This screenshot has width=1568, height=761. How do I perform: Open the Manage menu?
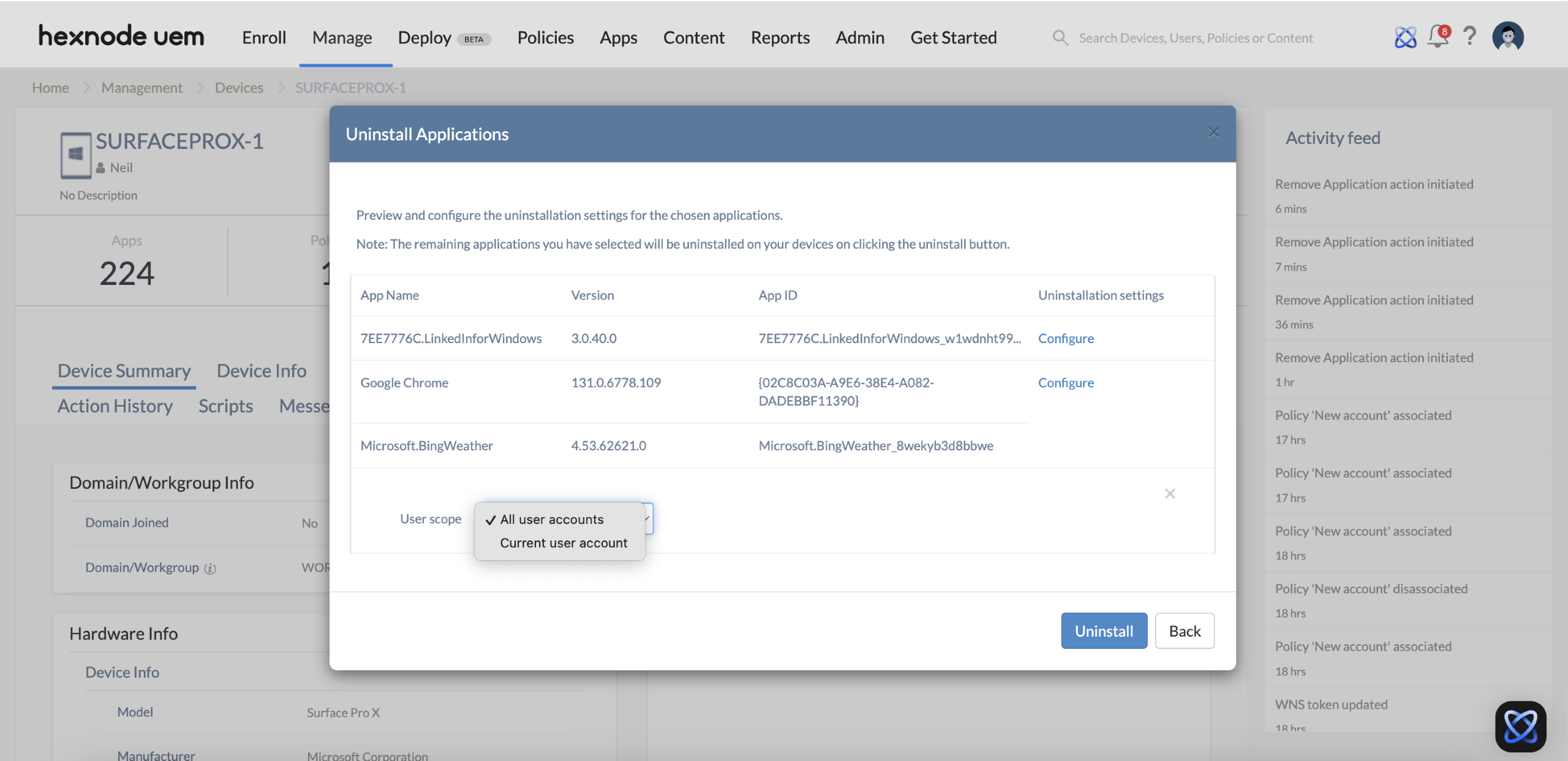[x=342, y=37]
